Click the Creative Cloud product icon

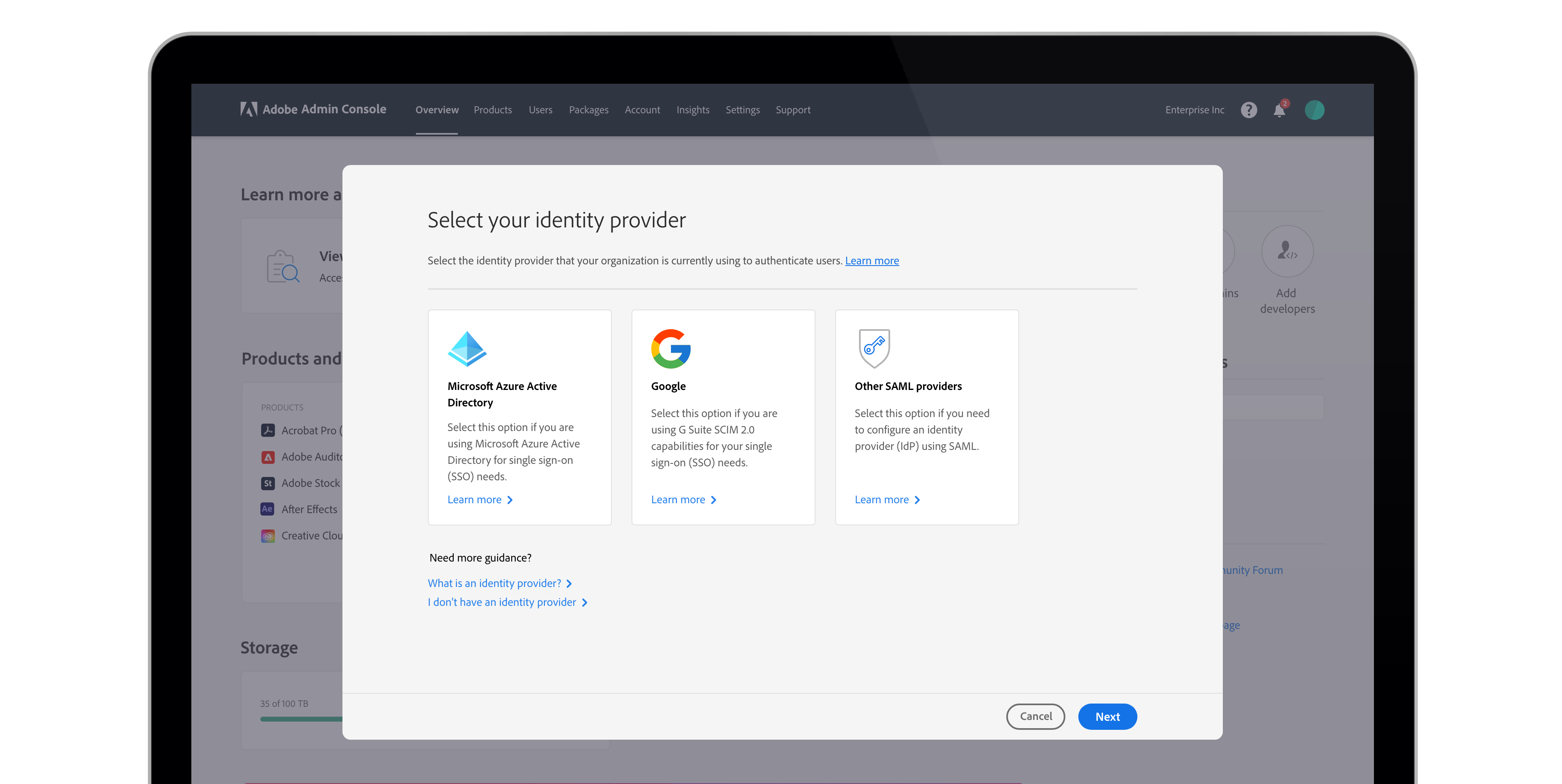tap(268, 536)
